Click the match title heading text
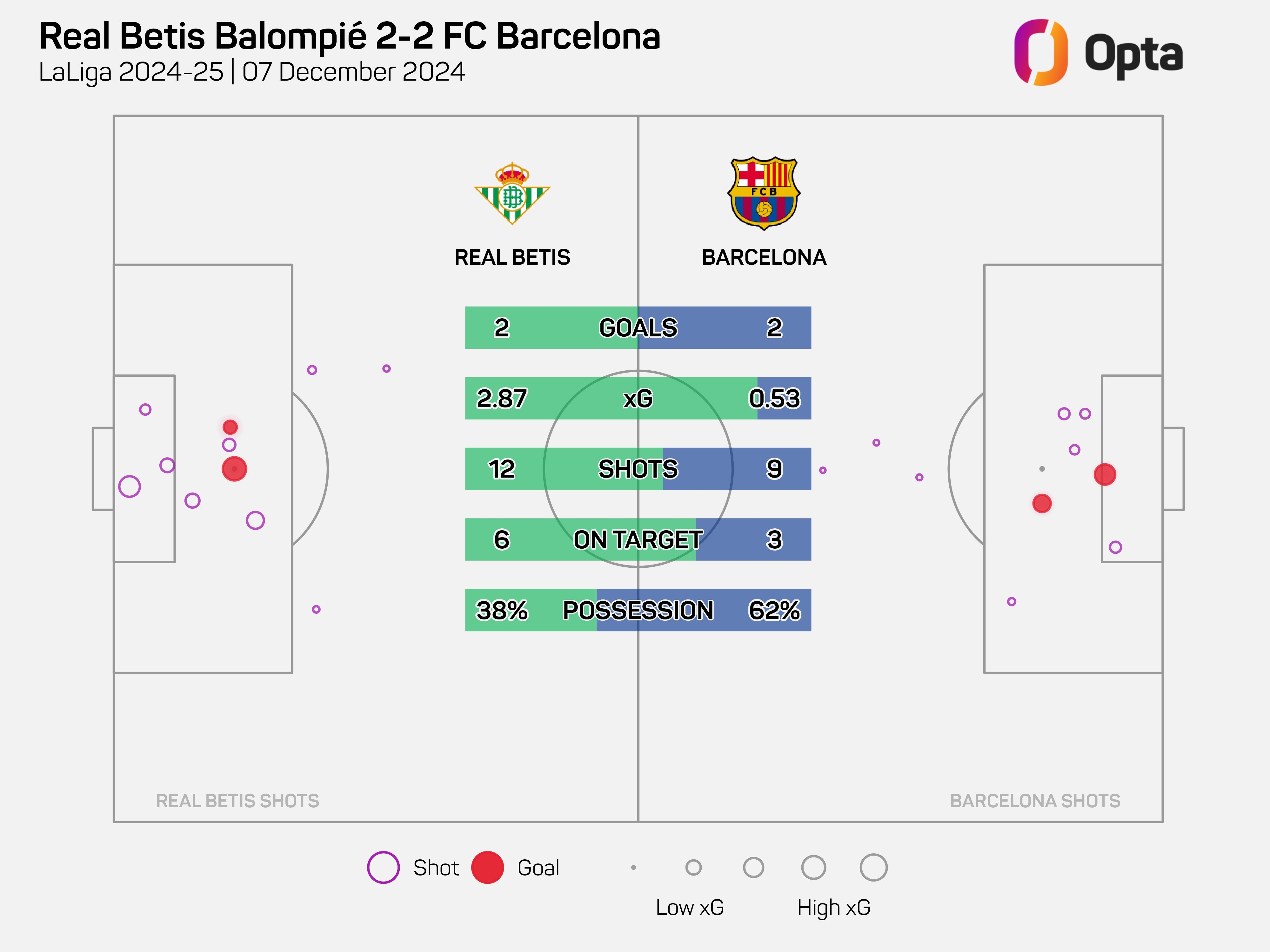The width and height of the screenshot is (1270, 952). tap(350, 36)
